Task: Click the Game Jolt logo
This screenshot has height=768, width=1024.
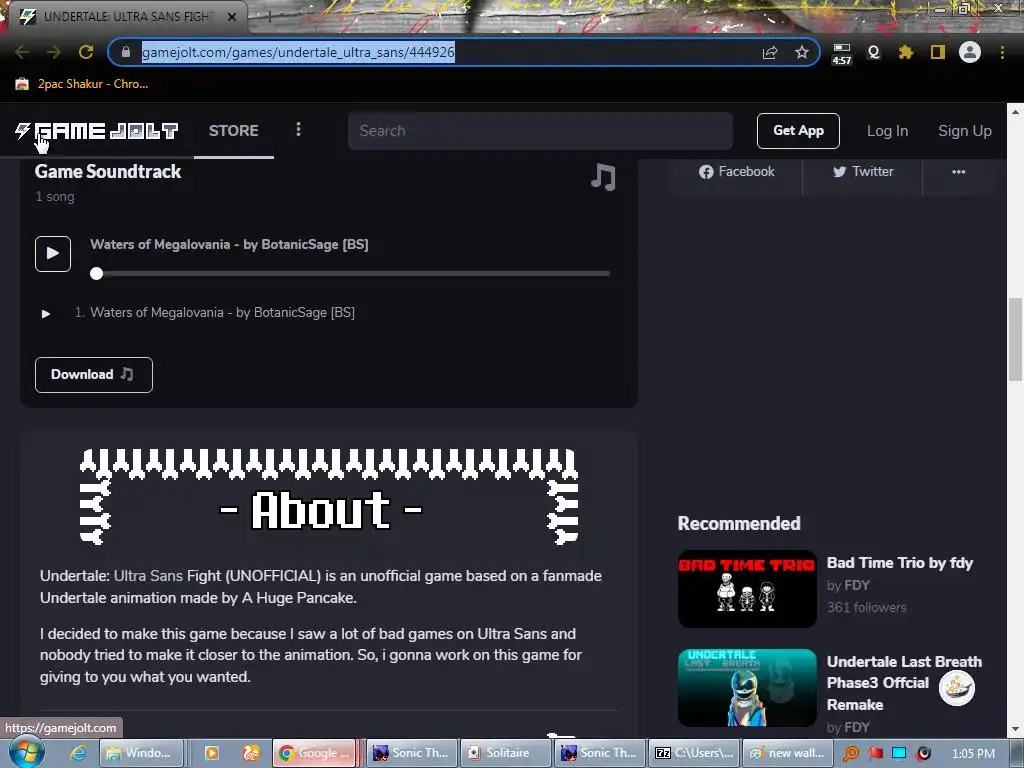Action: (x=97, y=131)
